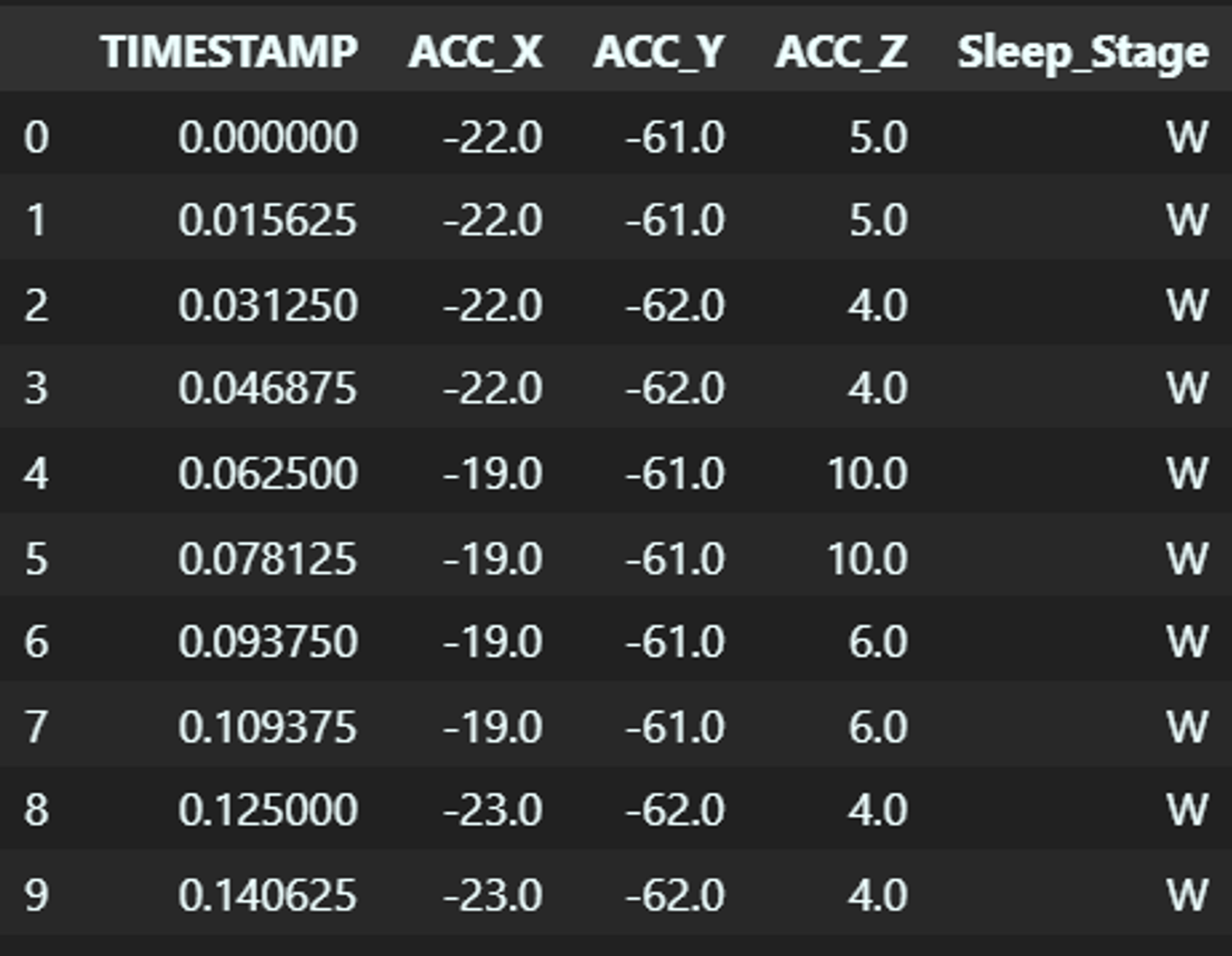Select the ACC_X column header
Screen dimensions: 1232x956
coord(475,52)
